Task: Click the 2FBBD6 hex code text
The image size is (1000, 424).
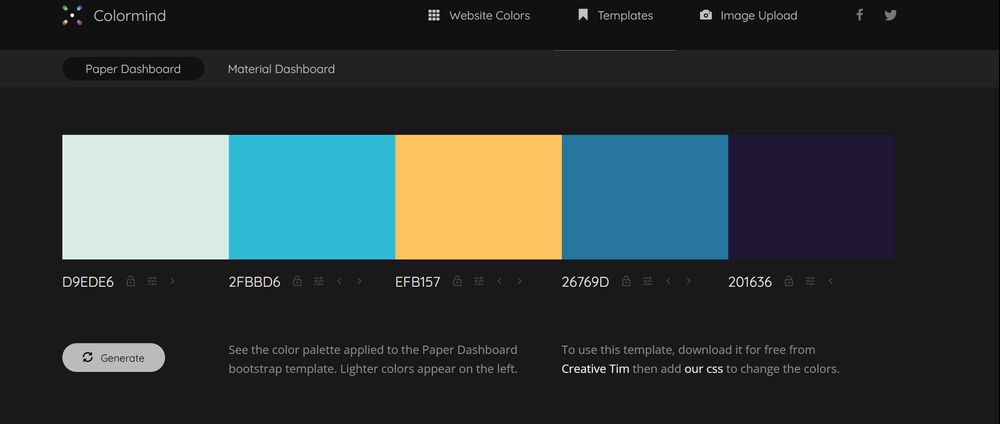Action: [254, 282]
